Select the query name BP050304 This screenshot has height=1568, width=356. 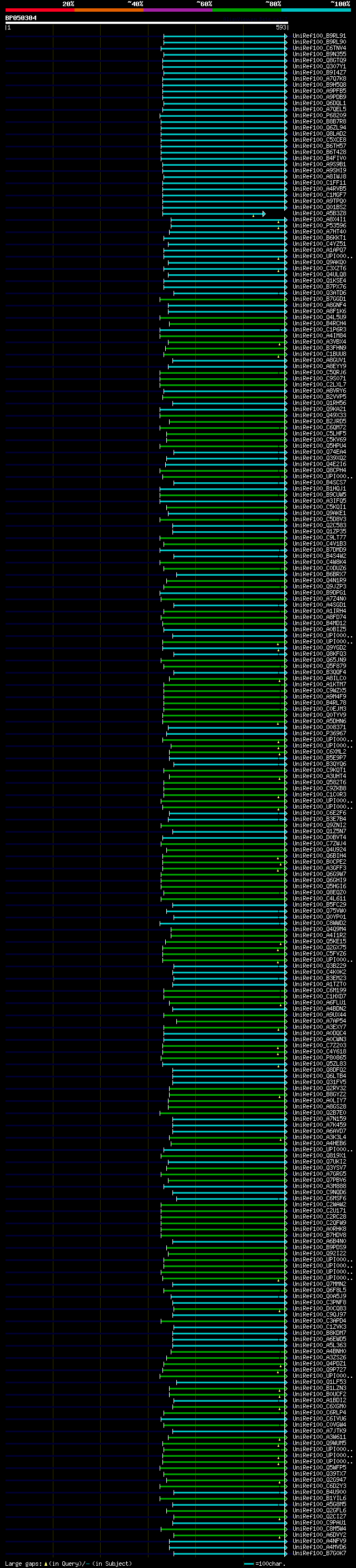click(21, 18)
